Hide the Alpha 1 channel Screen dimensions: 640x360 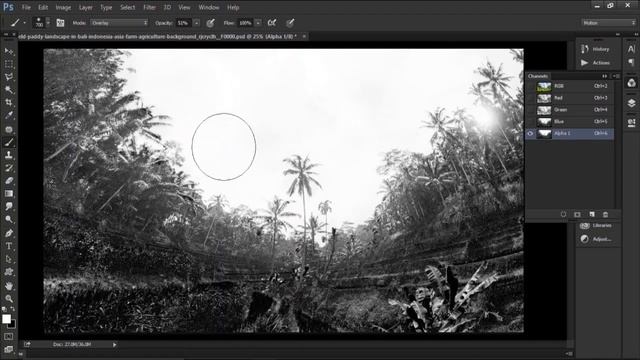[x=530, y=133]
